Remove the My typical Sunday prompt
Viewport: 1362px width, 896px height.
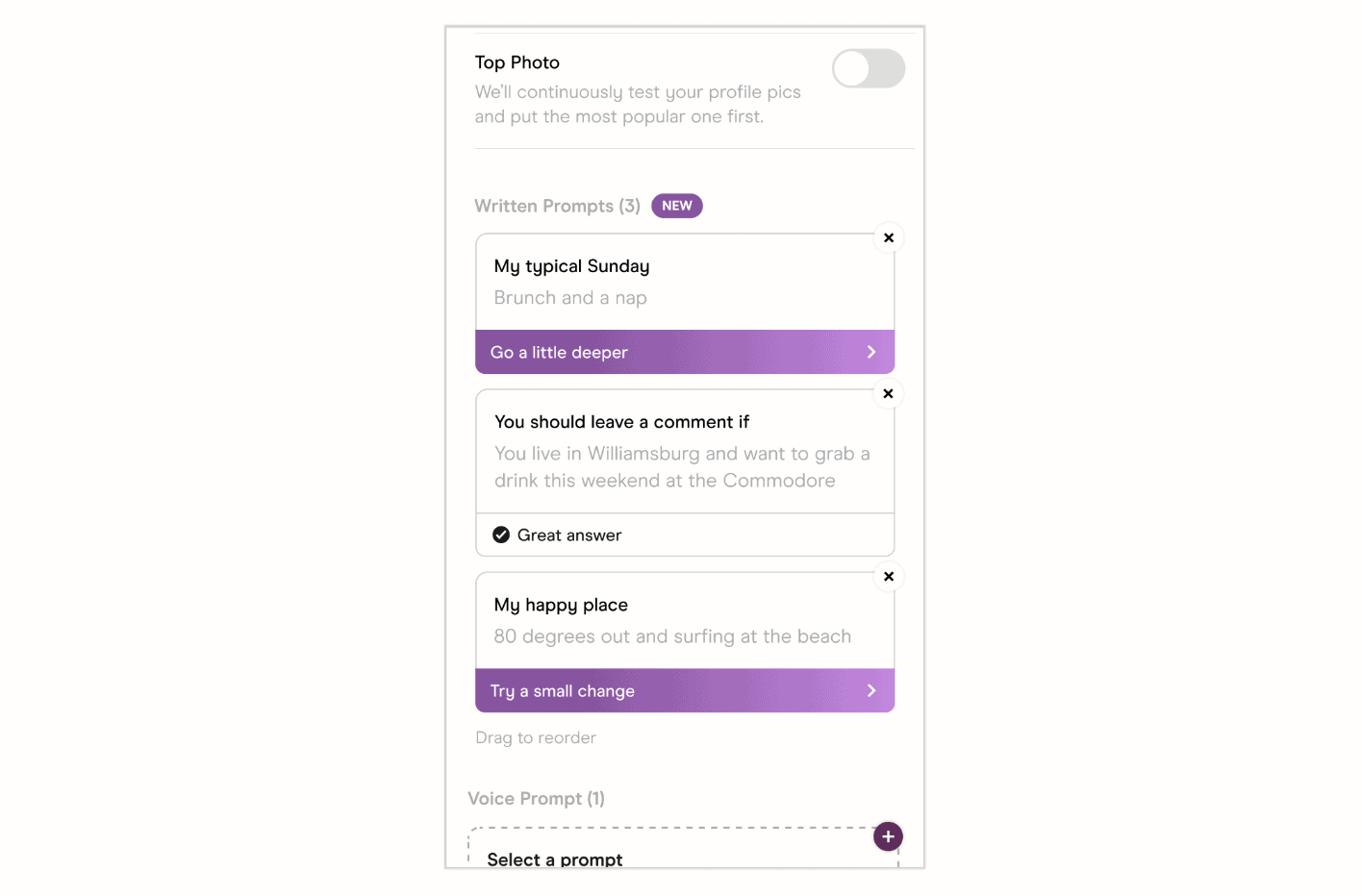click(889, 237)
